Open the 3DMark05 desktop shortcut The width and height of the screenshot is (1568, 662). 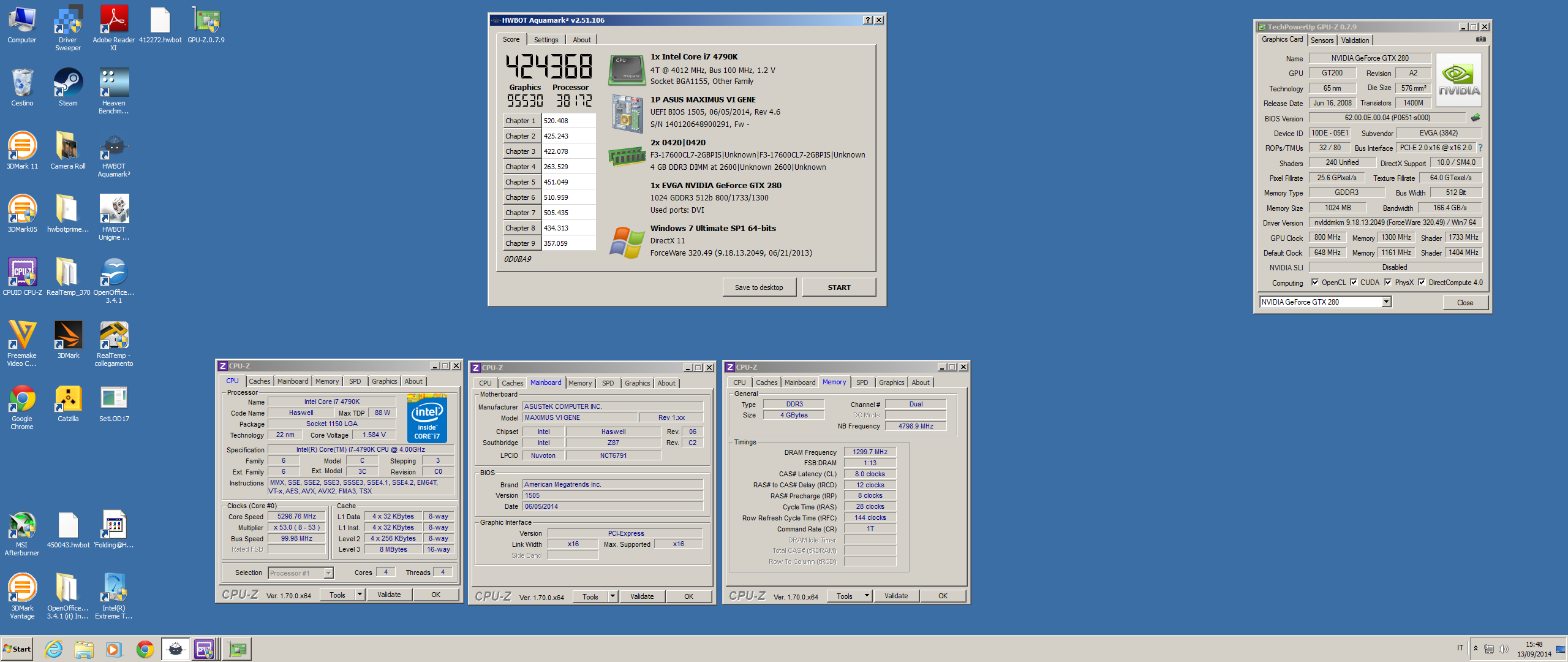point(22,213)
